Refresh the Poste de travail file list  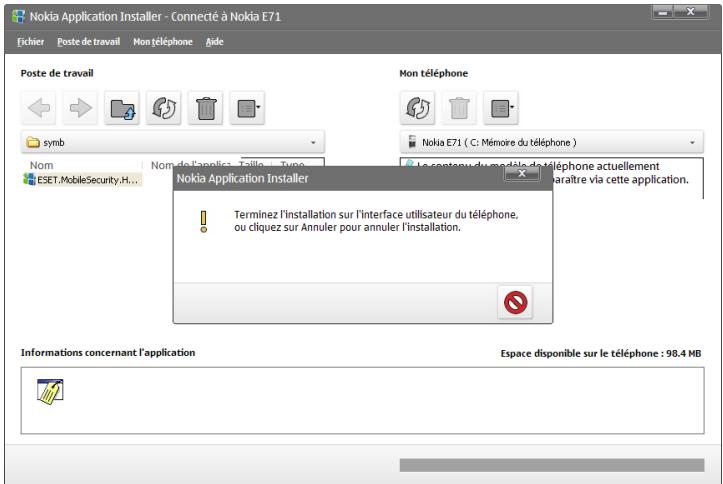(x=164, y=108)
